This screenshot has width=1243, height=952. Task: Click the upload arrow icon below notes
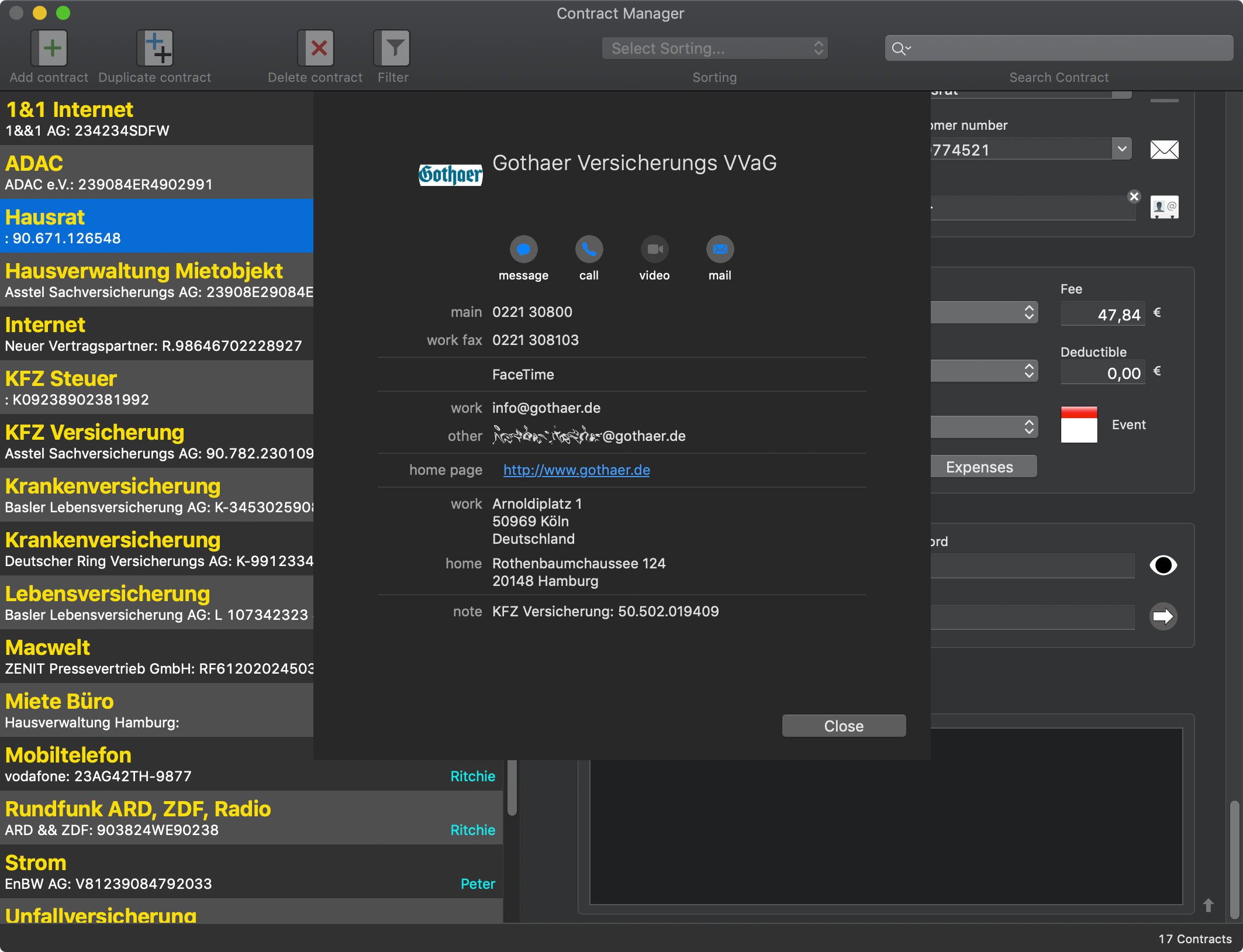(1208, 905)
